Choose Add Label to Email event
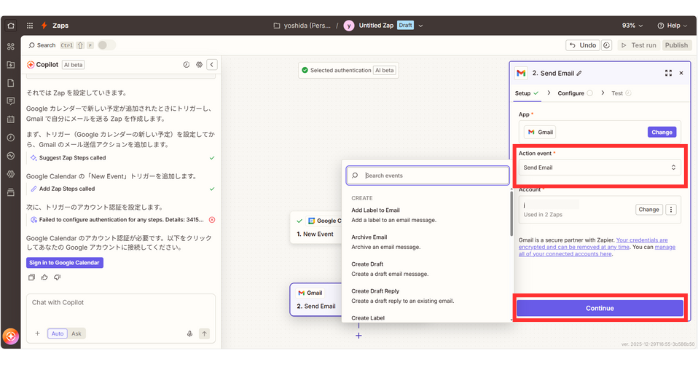Screen dimensions: 698x365 tap(427, 215)
